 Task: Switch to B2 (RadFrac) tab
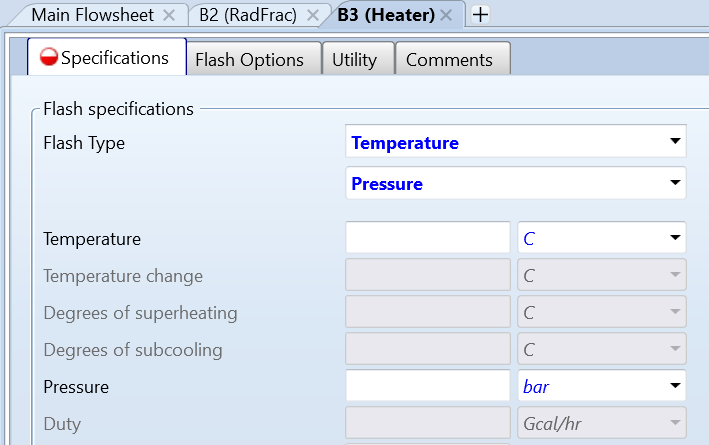coord(247,15)
